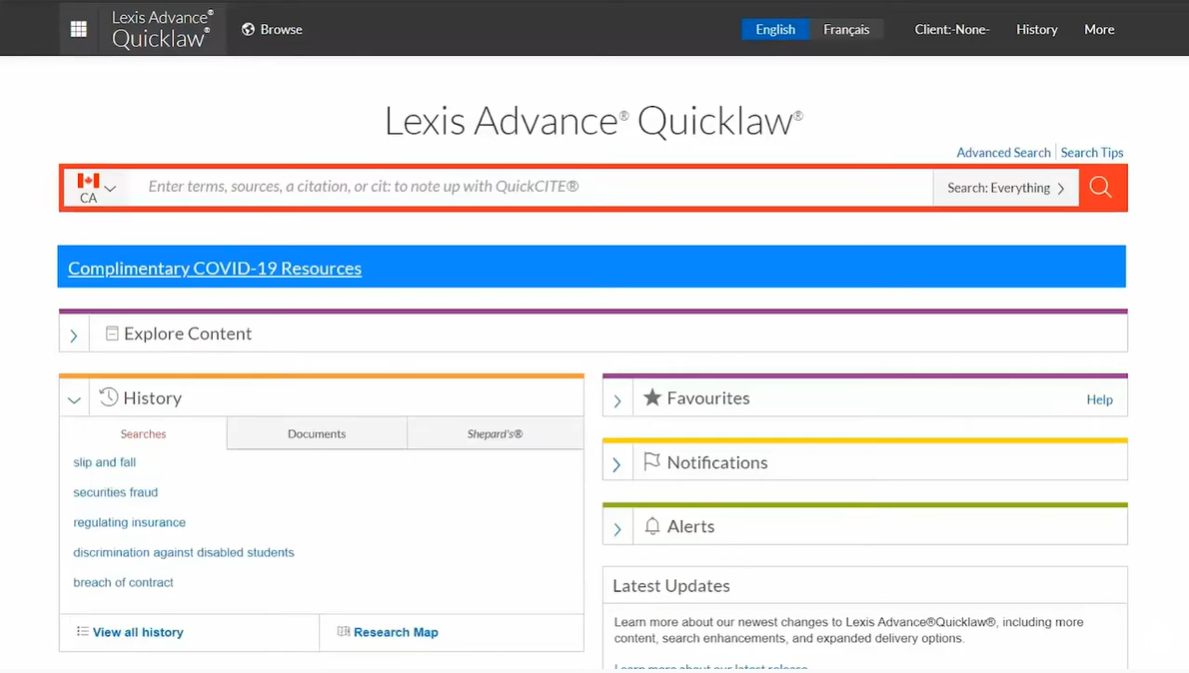Expand the Alerts panel
This screenshot has height=673, width=1189.
click(x=617, y=528)
